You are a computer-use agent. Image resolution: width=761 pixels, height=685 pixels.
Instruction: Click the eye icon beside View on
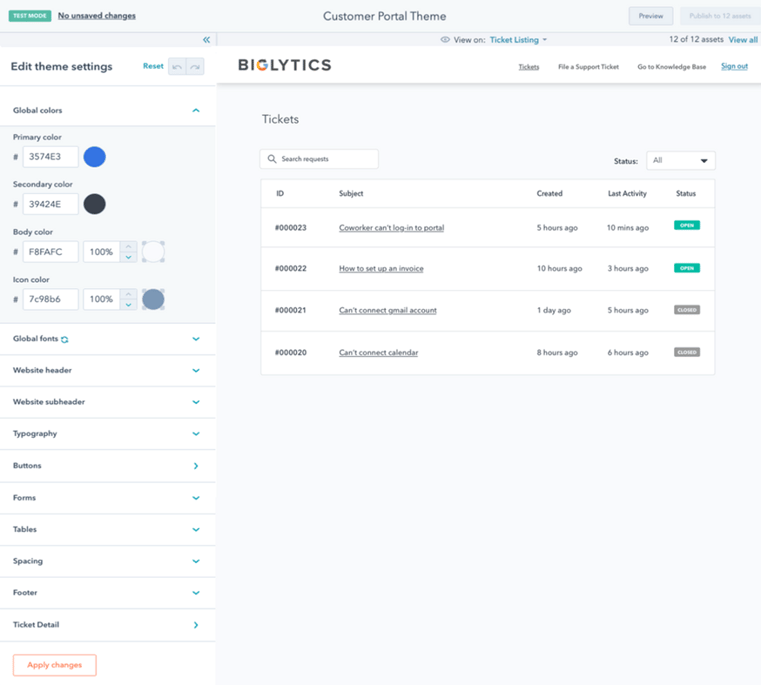pos(445,40)
